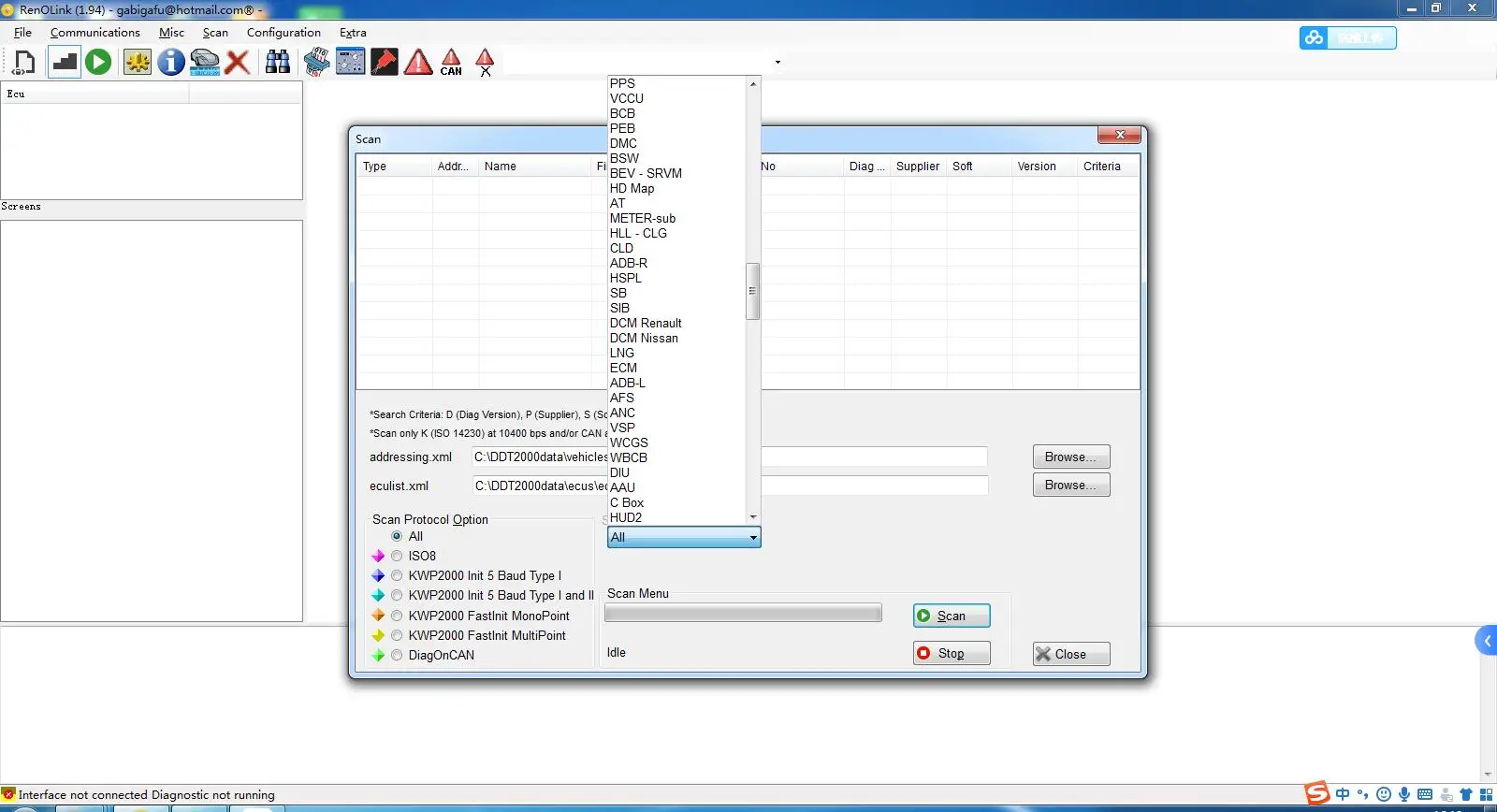Select the All scan protocol radio button
The image size is (1497, 812).
point(398,536)
